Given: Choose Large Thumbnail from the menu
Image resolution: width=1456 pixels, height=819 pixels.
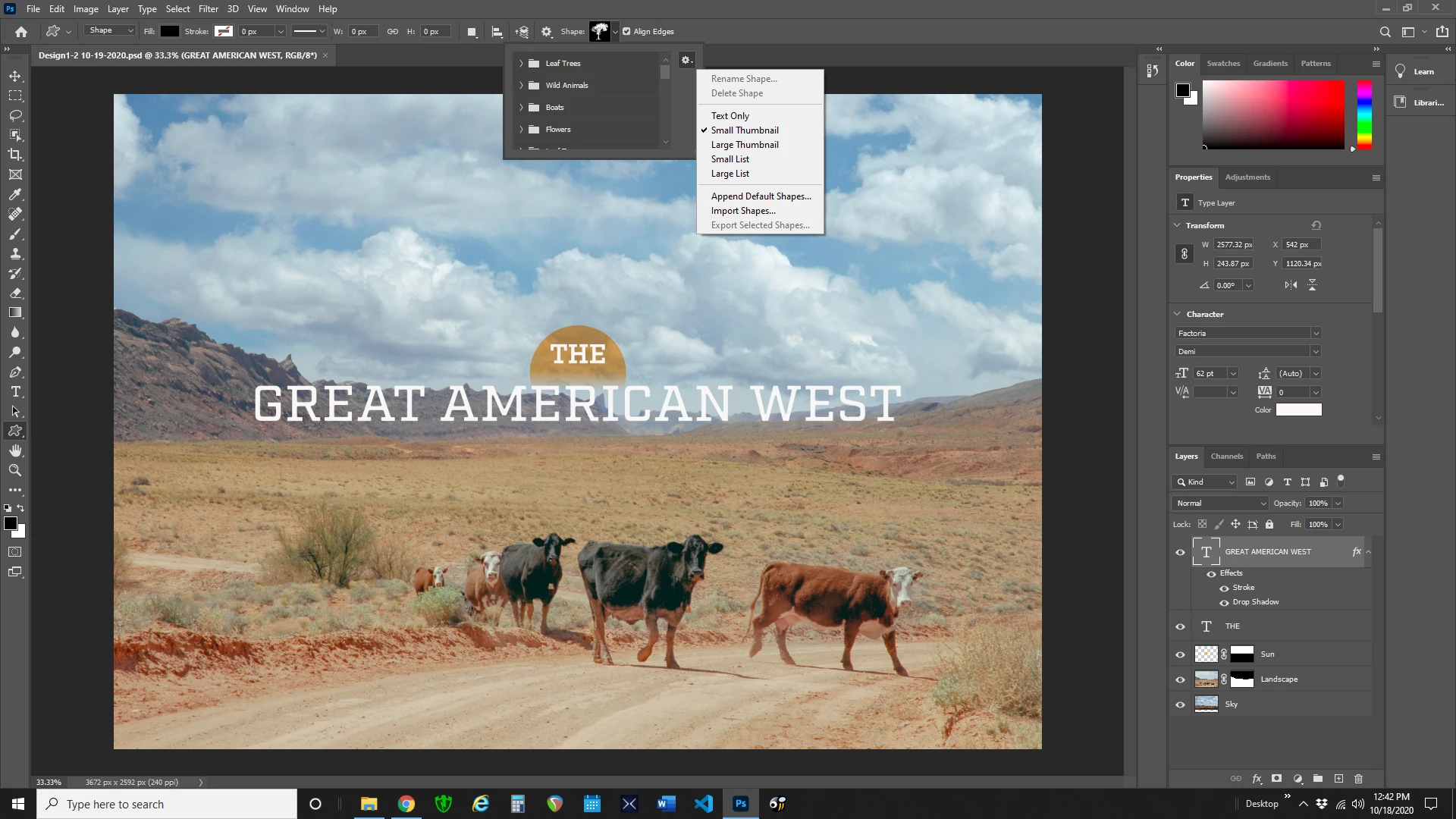Looking at the screenshot, I should pyautogui.click(x=744, y=145).
